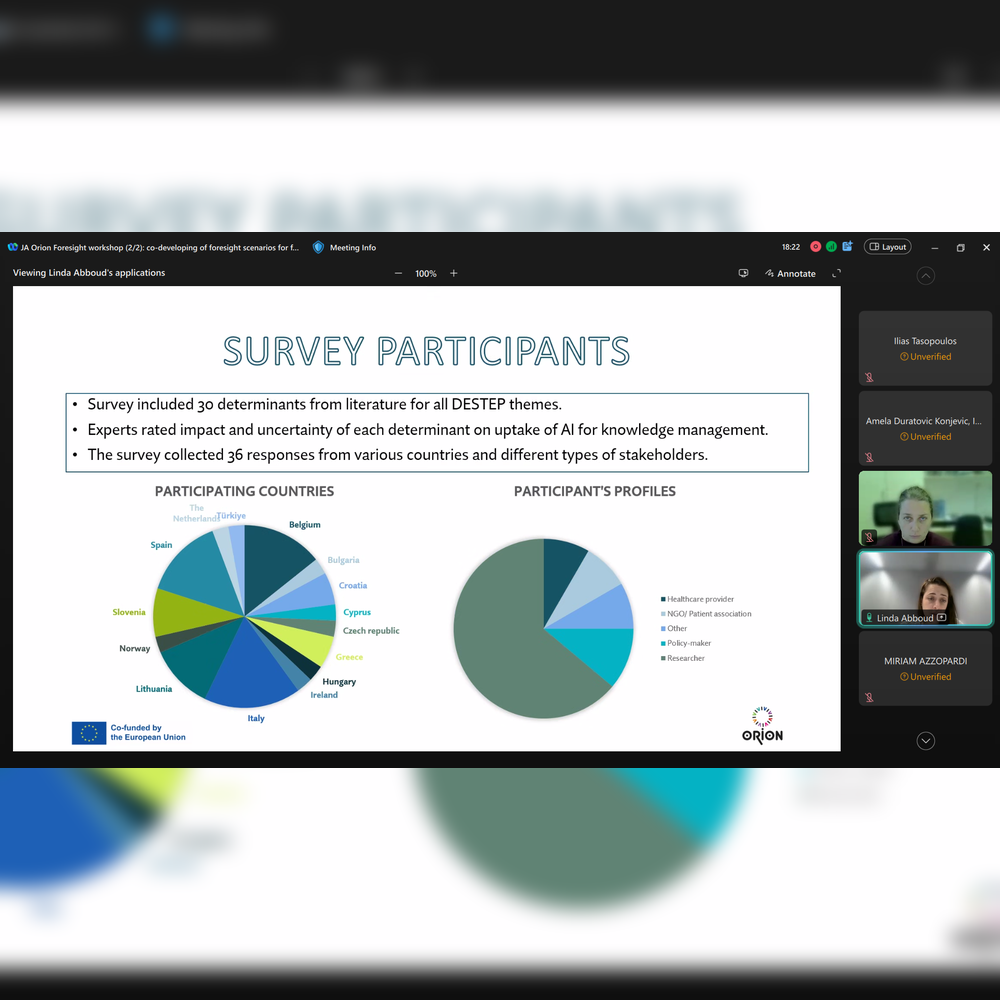Click Amela Duratovic Konjevic's muted mic icon
The width and height of the screenshot is (1000, 1000).
(869, 457)
